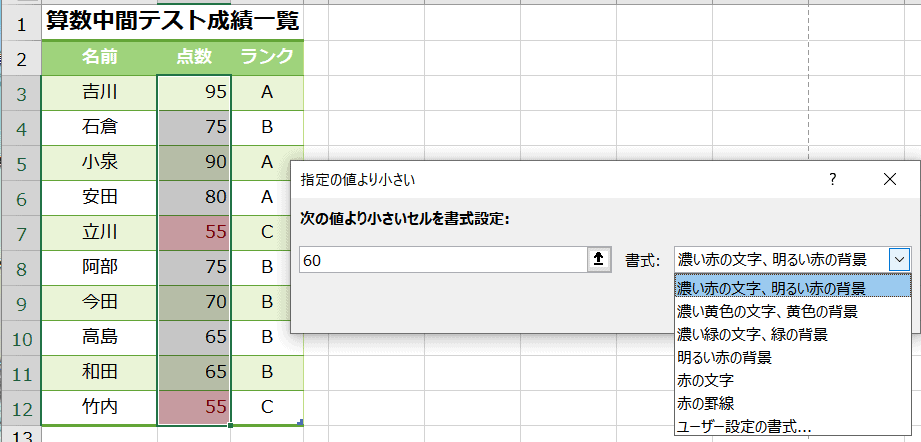Screen dimensions: 921x442
Task: Select the 名前 header cell
Action: click(99, 57)
